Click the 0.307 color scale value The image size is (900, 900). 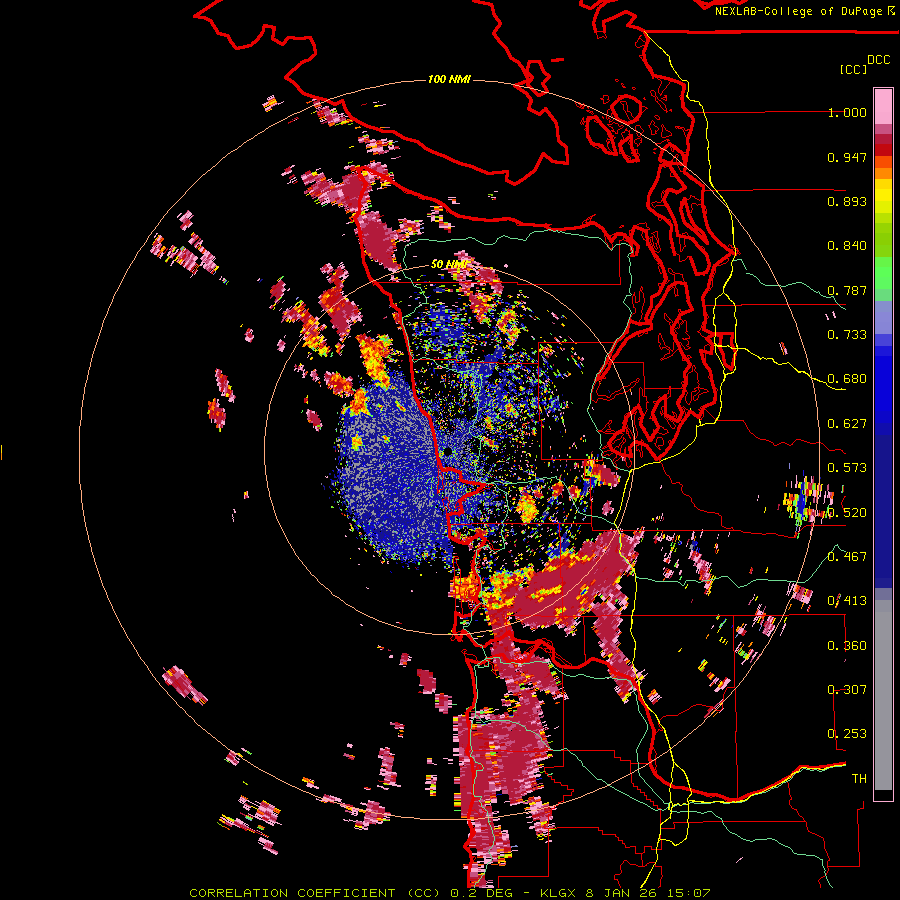pyautogui.click(x=847, y=689)
